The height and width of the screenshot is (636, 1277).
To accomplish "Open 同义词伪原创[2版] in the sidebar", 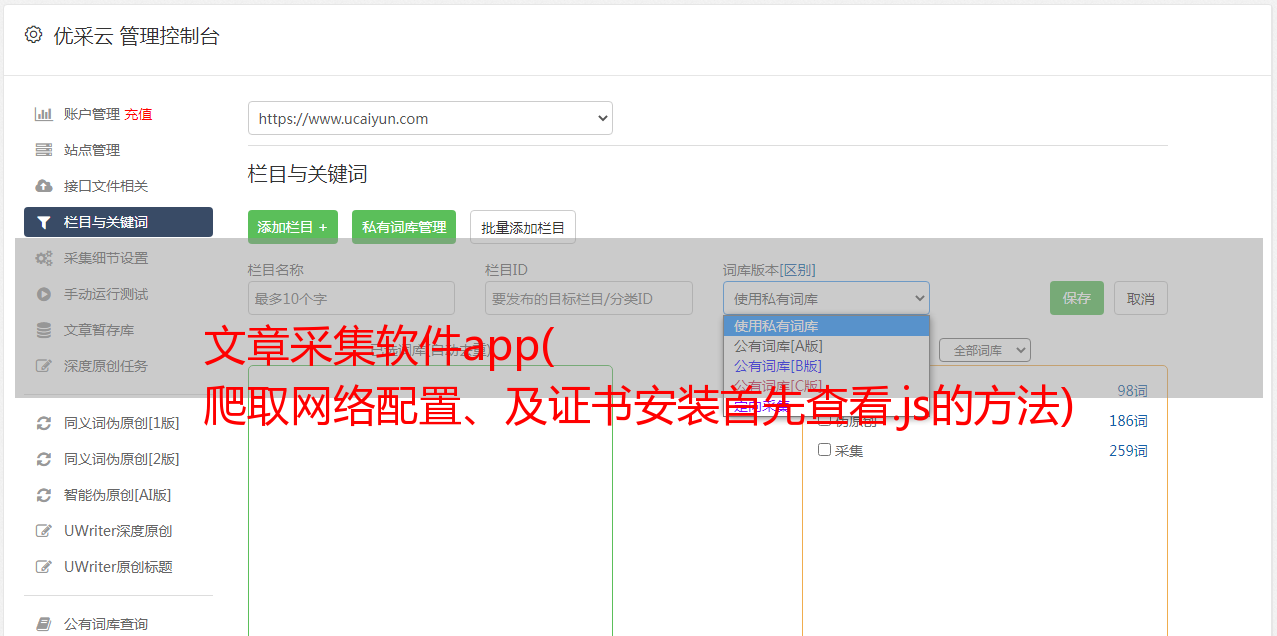I will point(121,459).
